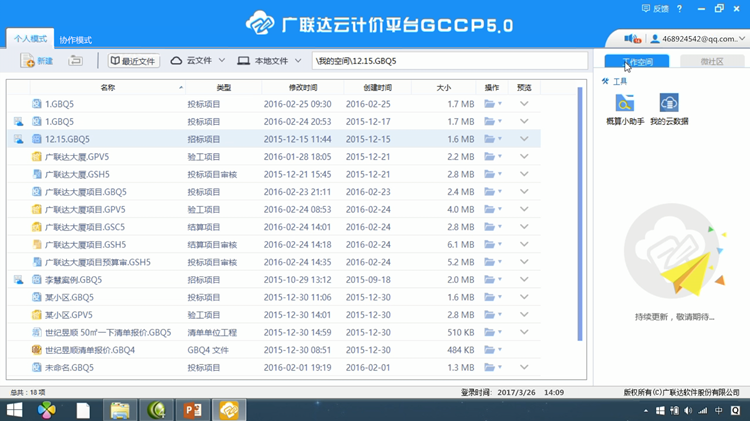Image resolution: width=750 pixels, height=421 pixels.
Task: Sort by 大小 column header
Action: tap(443, 88)
